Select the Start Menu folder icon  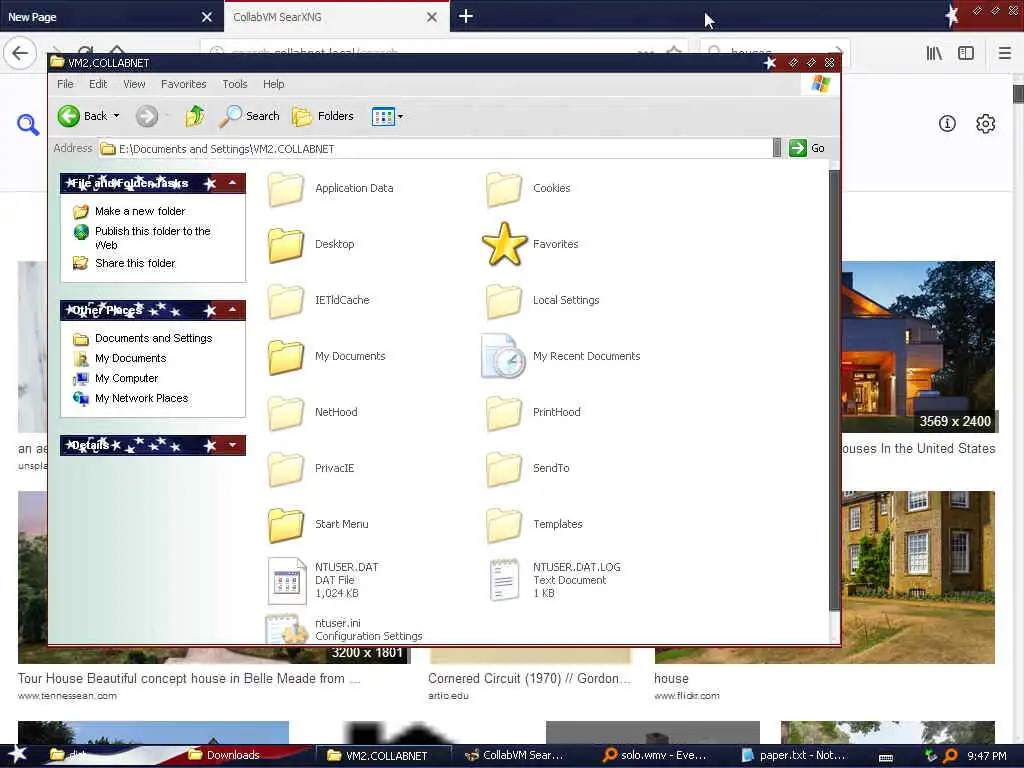coord(286,525)
